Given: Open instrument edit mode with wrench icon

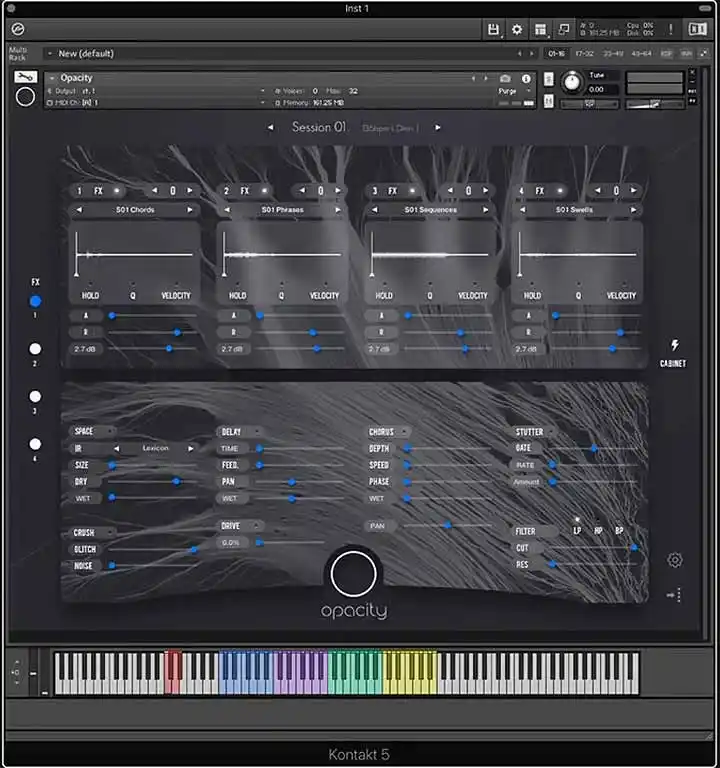Looking at the screenshot, I should coord(25,77).
